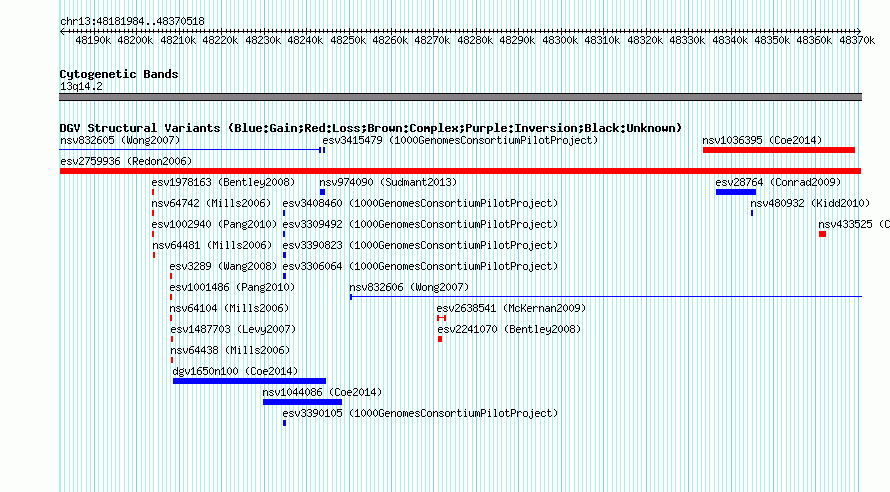Viewport: 890px width, 492px height.
Task: Click the 48370k ruler position
Action: click(x=857, y=40)
